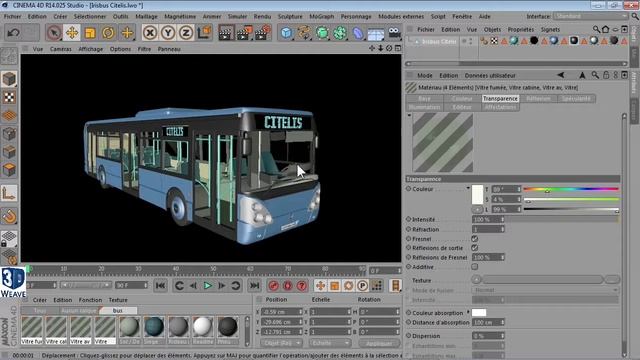Record active objects keyframe button
This screenshot has height=360, width=640.
pyautogui.click(x=273, y=286)
